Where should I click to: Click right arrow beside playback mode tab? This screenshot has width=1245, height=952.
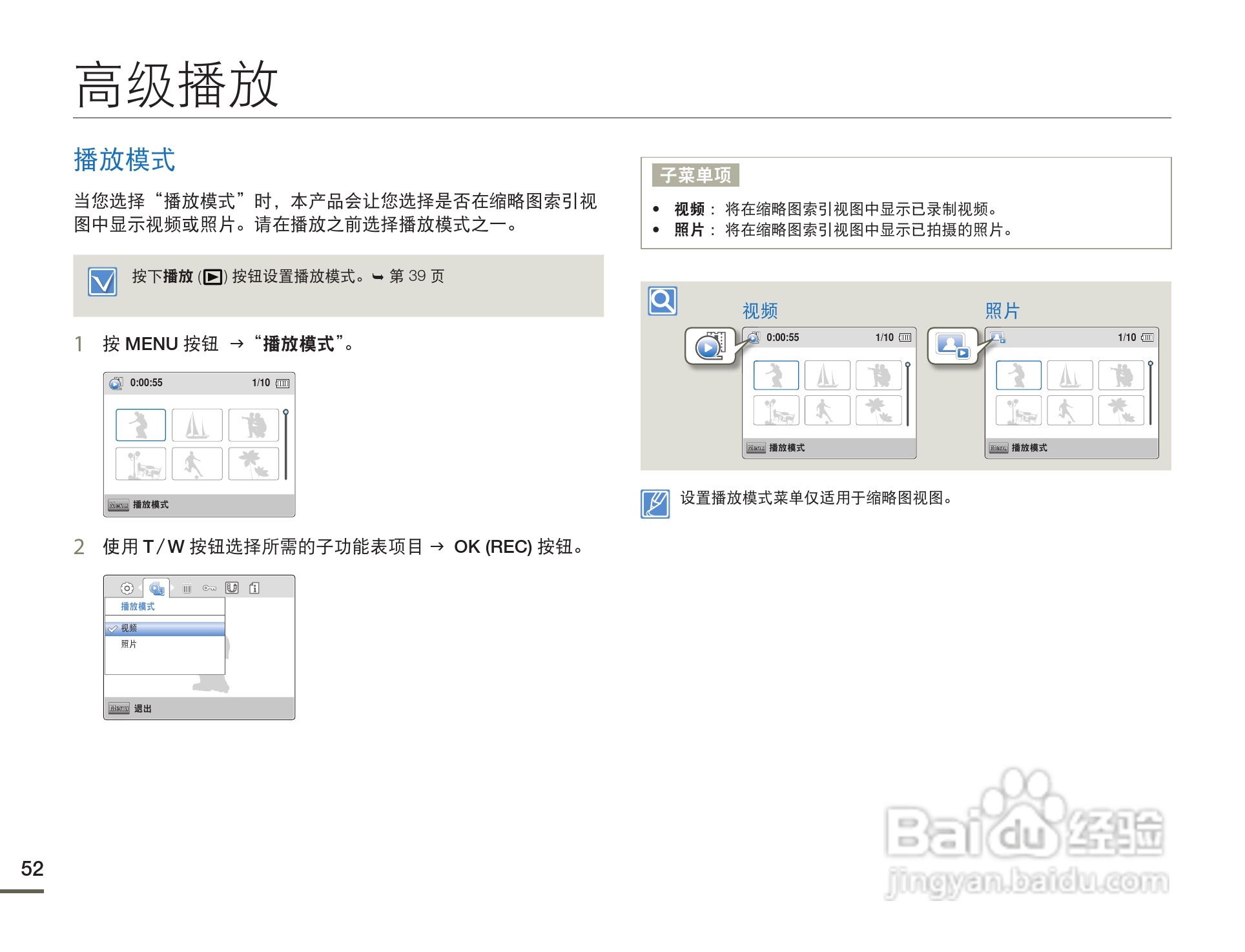point(172,588)
